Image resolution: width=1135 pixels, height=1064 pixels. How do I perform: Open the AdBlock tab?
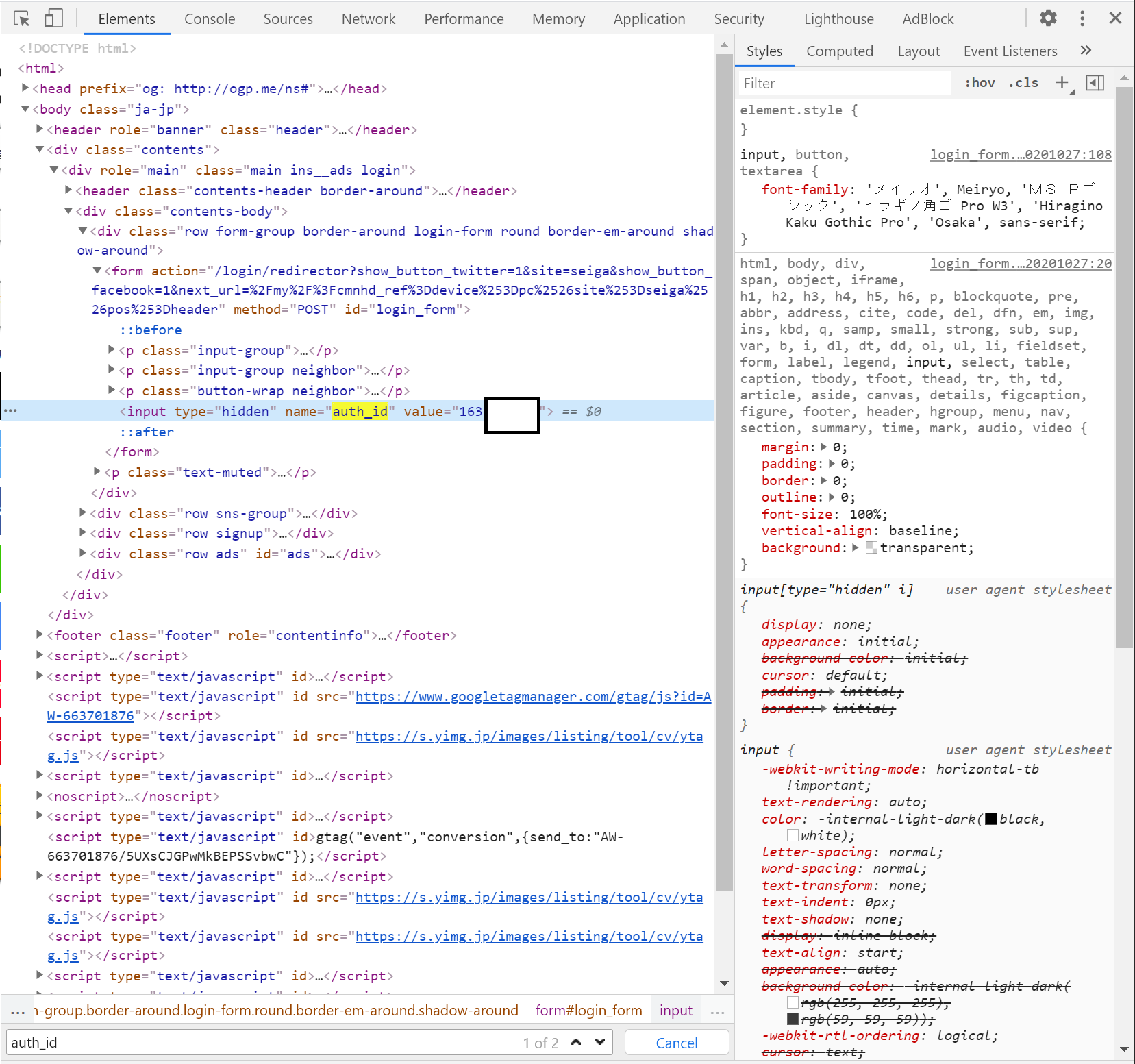(x=928, y=19)
